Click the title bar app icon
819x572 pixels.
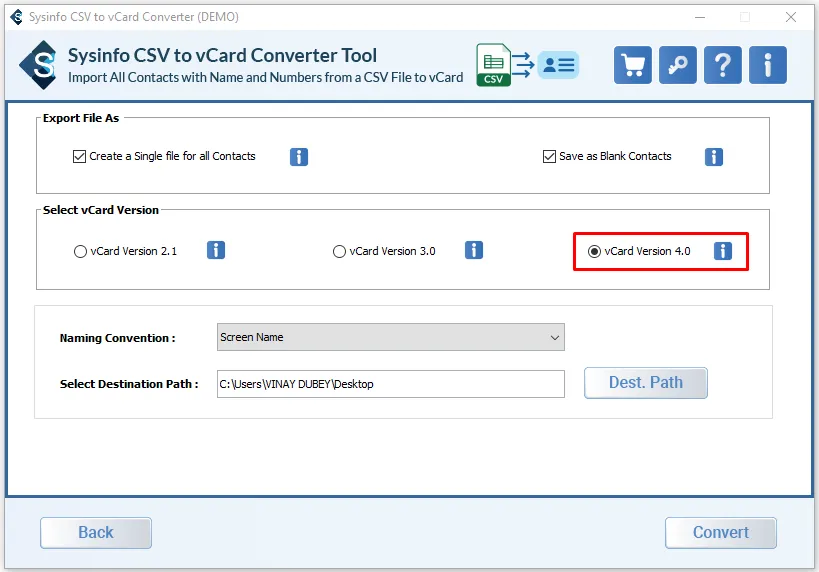click(x=17, y=17)
